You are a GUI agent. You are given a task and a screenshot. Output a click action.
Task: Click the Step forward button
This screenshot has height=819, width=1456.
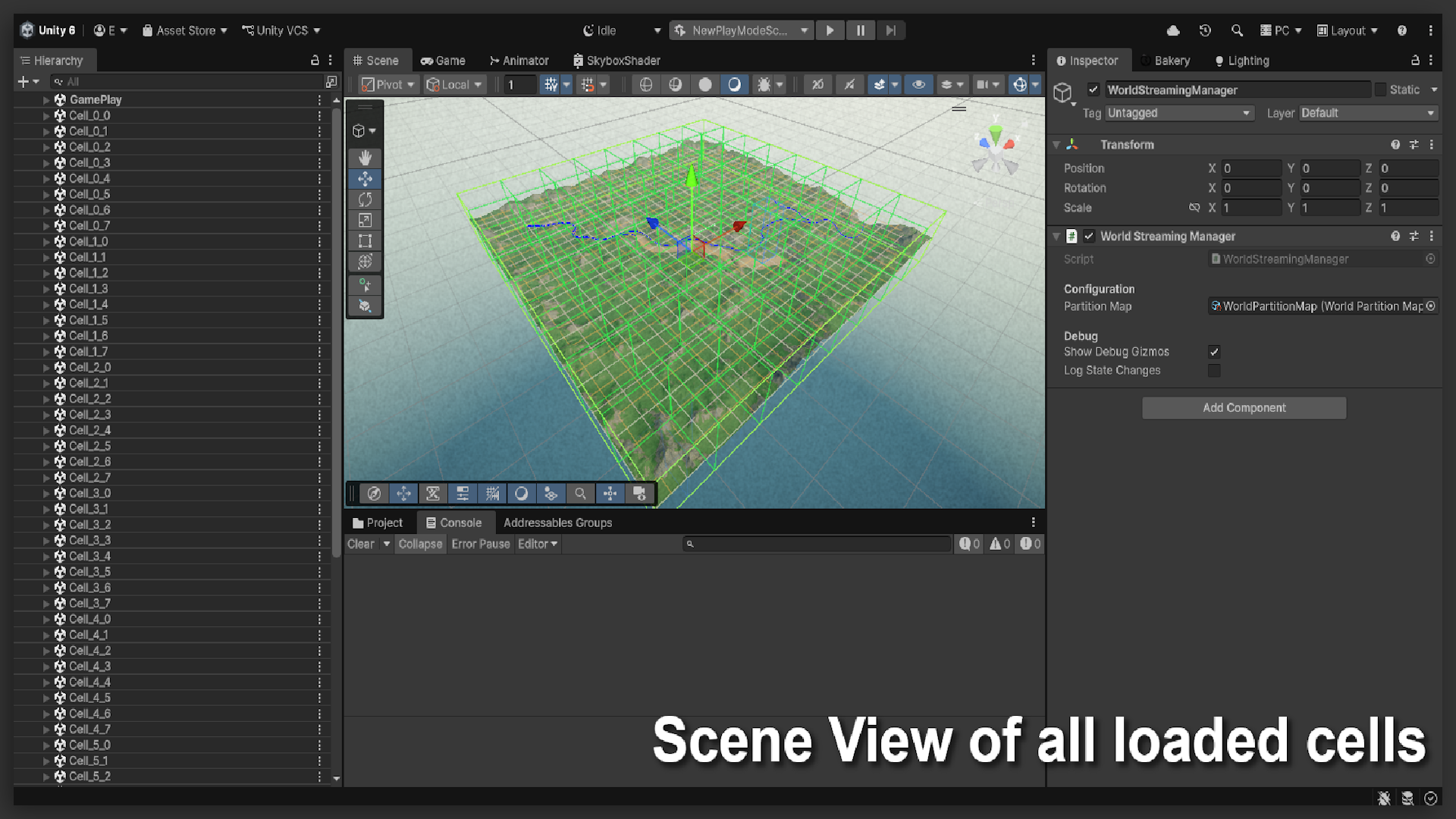pyautogui.click(x=891, y=30)
